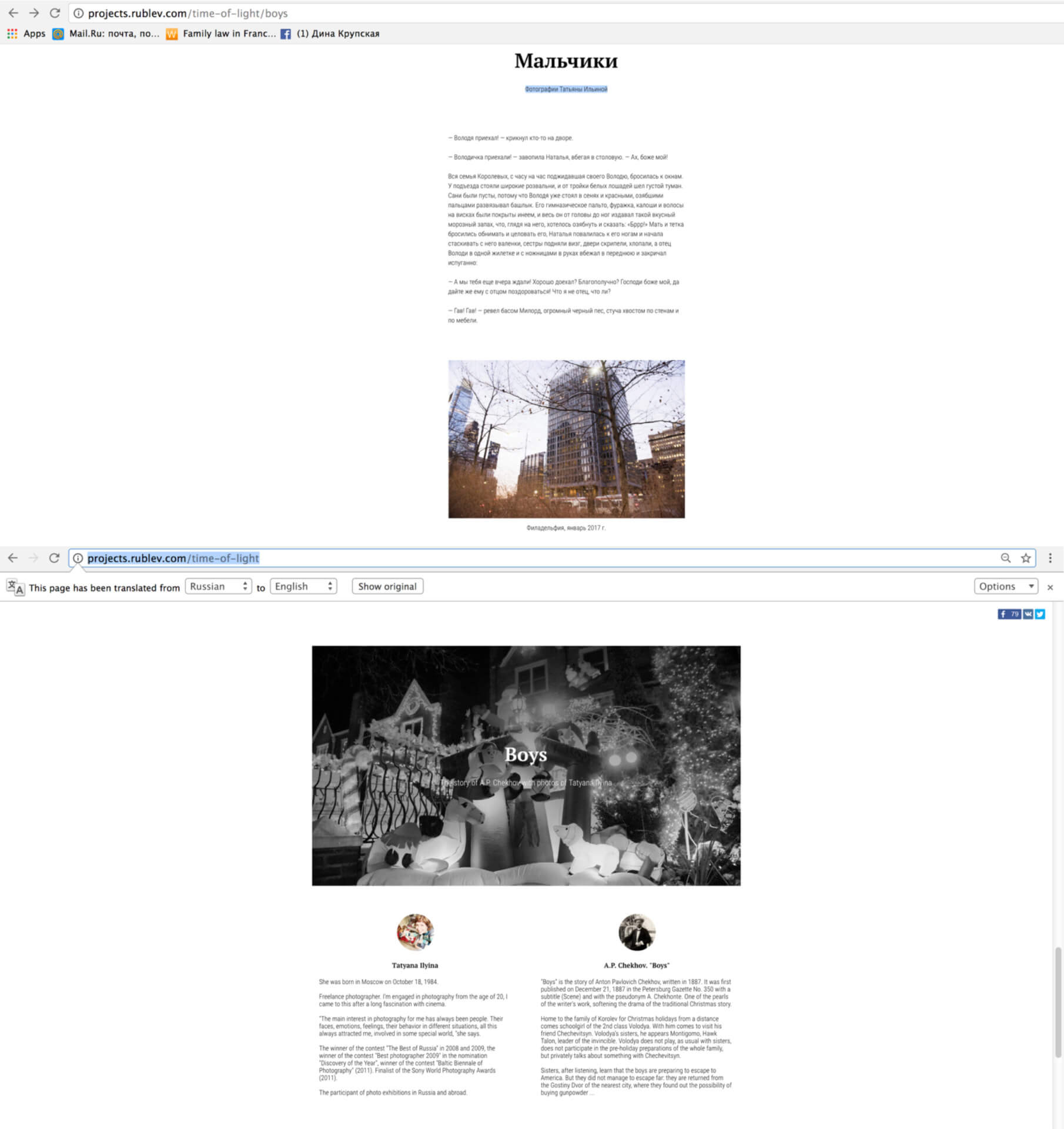The width and height of the screenshot is (1064, 1129).
Task: Expand translation Options dropdown
Action: click(x=1006, y=586)
